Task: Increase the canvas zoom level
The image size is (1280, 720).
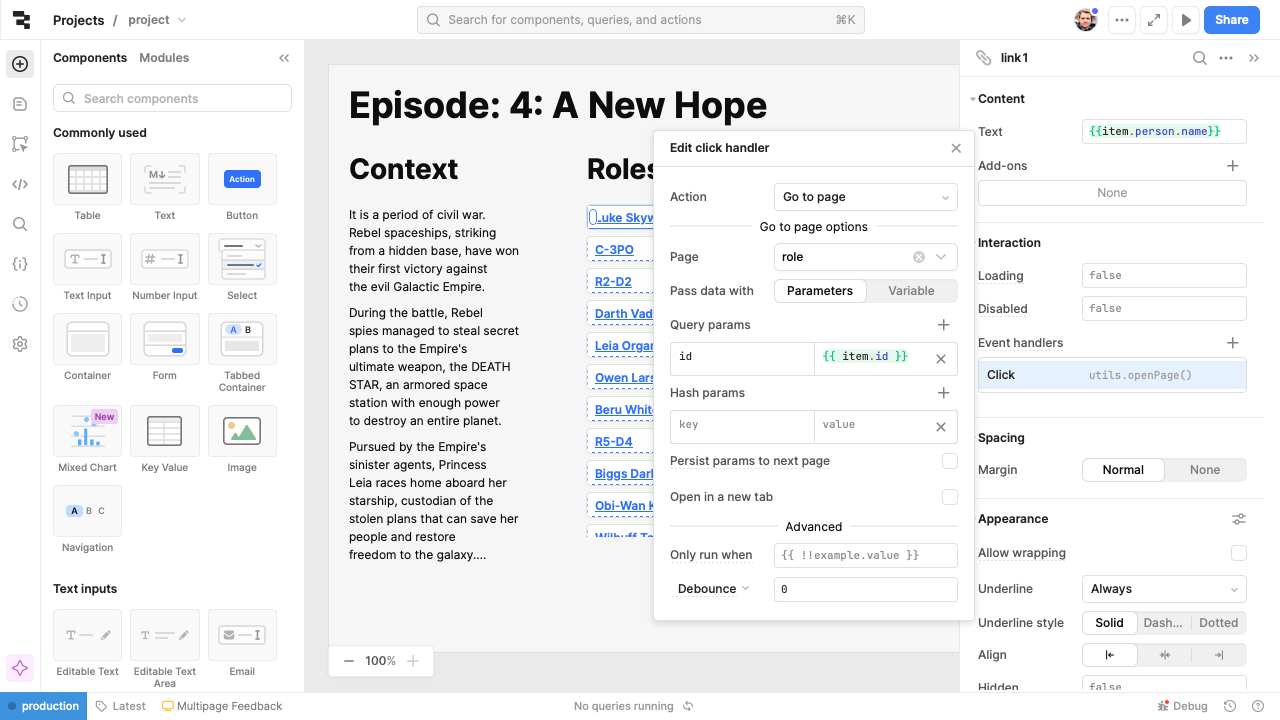Action: coord(413,660)
